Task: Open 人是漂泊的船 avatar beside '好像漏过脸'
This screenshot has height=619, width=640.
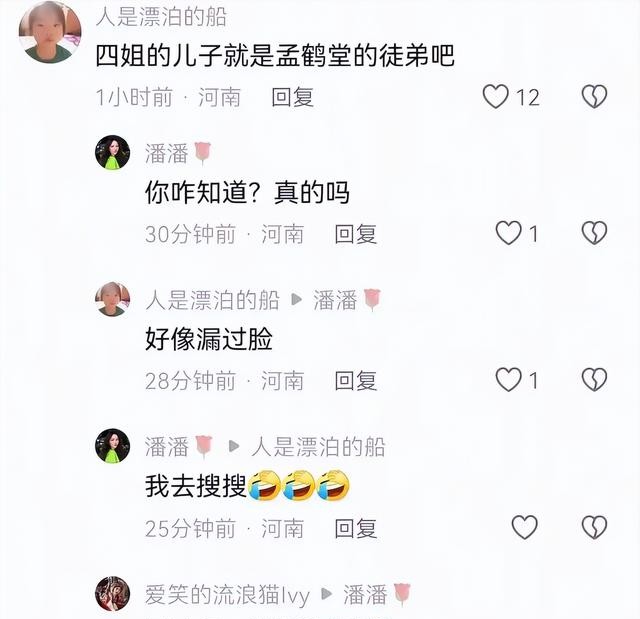Action: (113, 299)
